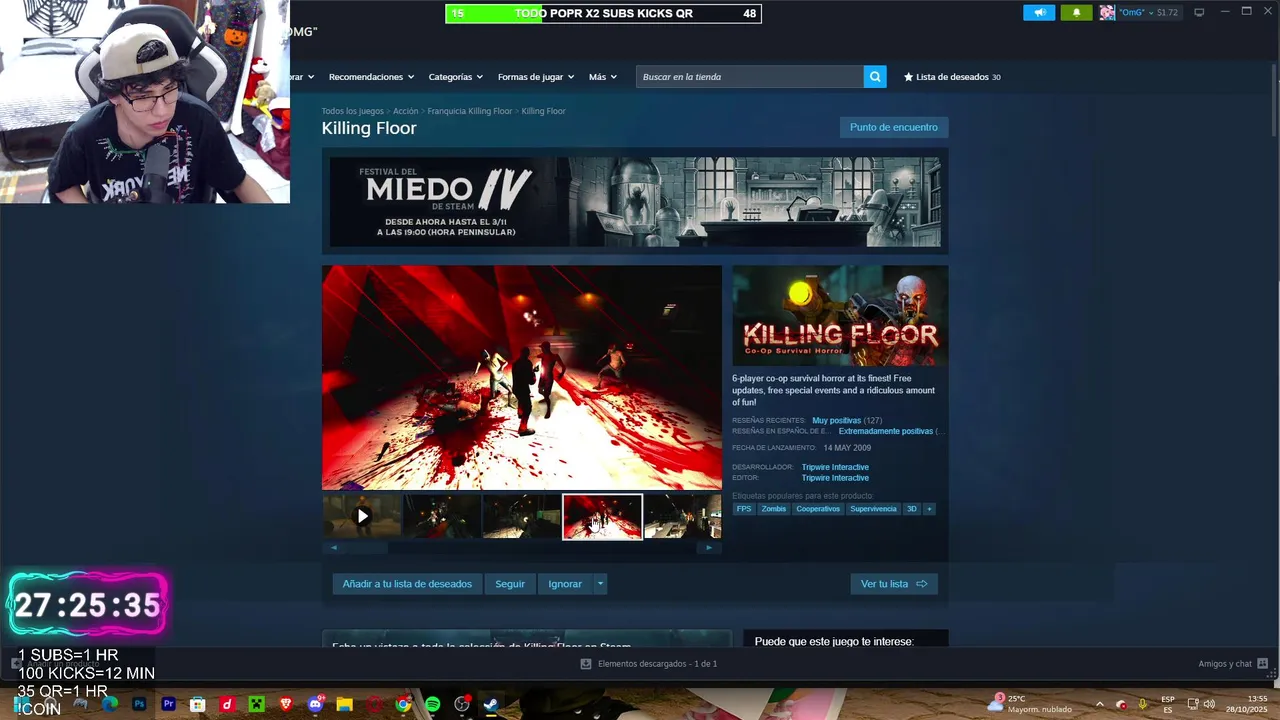This screenshot has width=1280, height=720.
Task: Open "Elementos descargados" downloads status
Action: click(x=648, y=664)
